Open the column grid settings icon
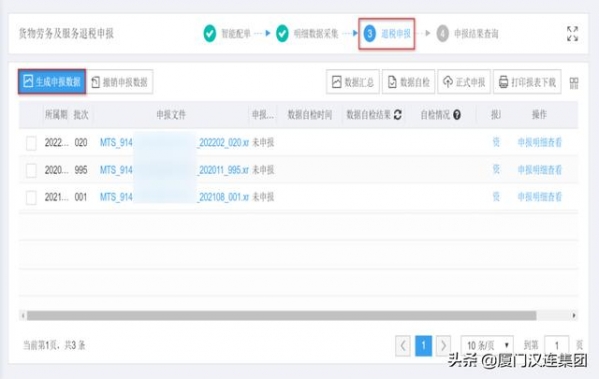599x379 pixels. click(x=574, y=83)
